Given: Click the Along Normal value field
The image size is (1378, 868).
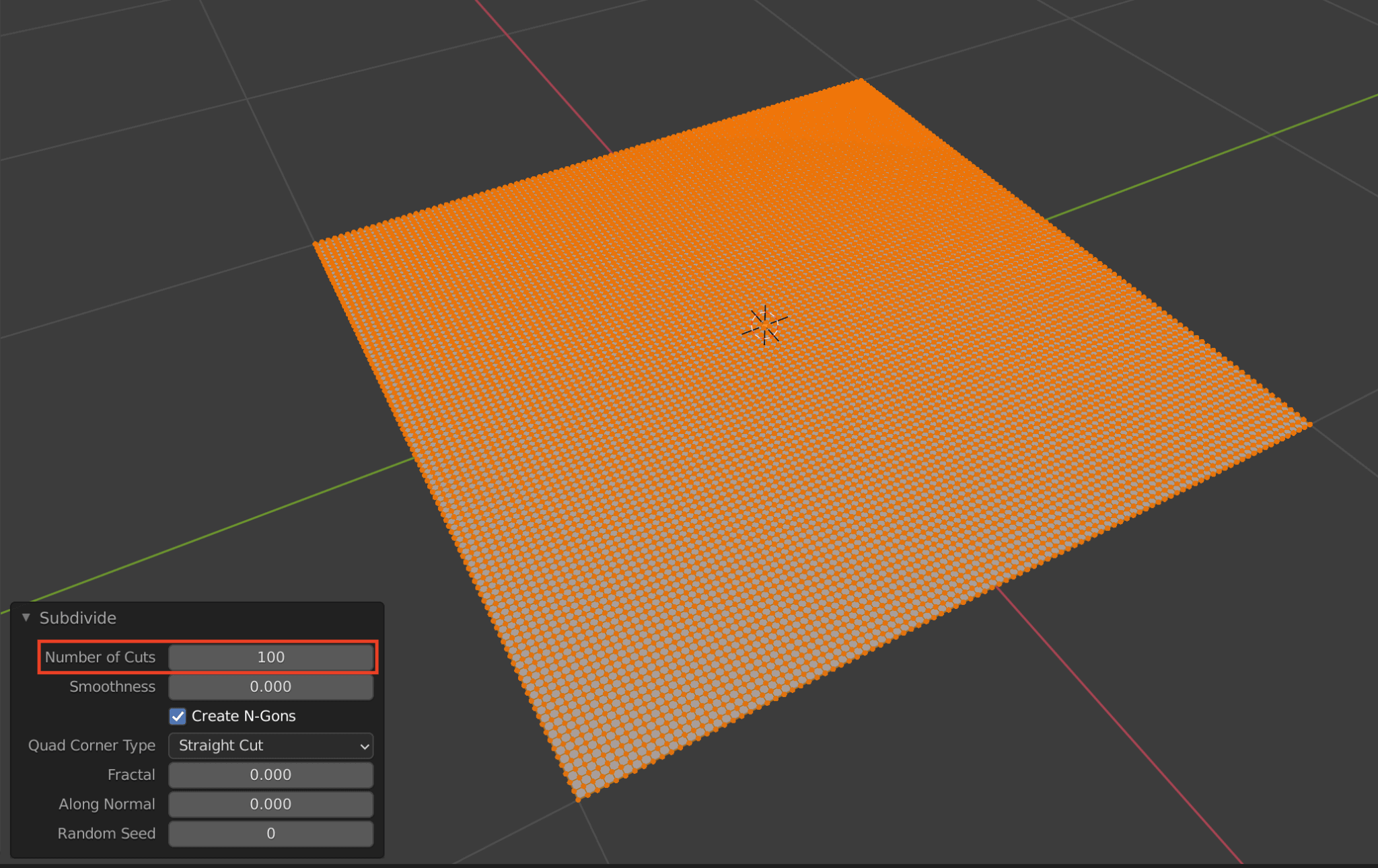Looking at the screenshot, I should [270, 804].
